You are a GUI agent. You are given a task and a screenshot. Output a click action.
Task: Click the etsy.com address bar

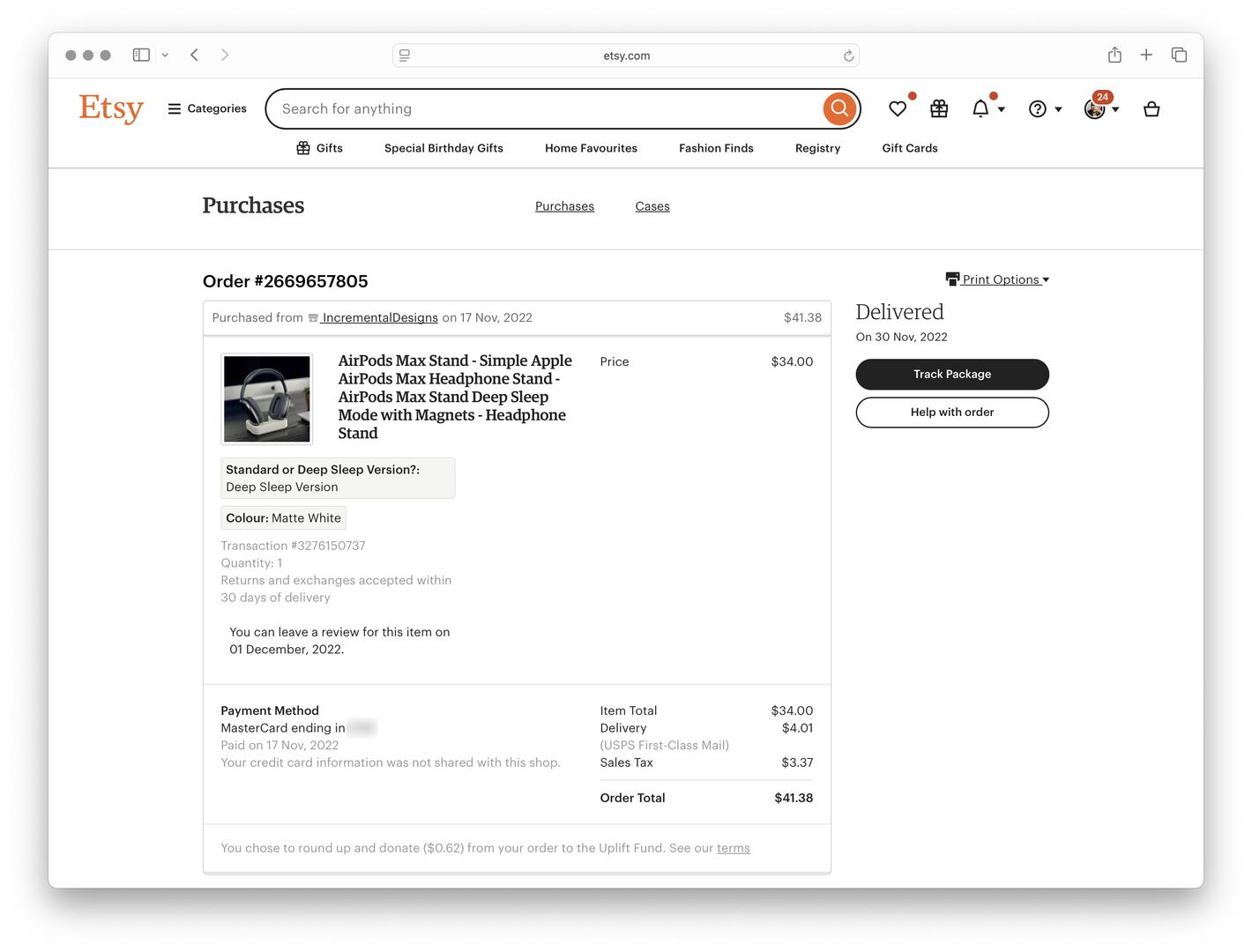point(626,56)
